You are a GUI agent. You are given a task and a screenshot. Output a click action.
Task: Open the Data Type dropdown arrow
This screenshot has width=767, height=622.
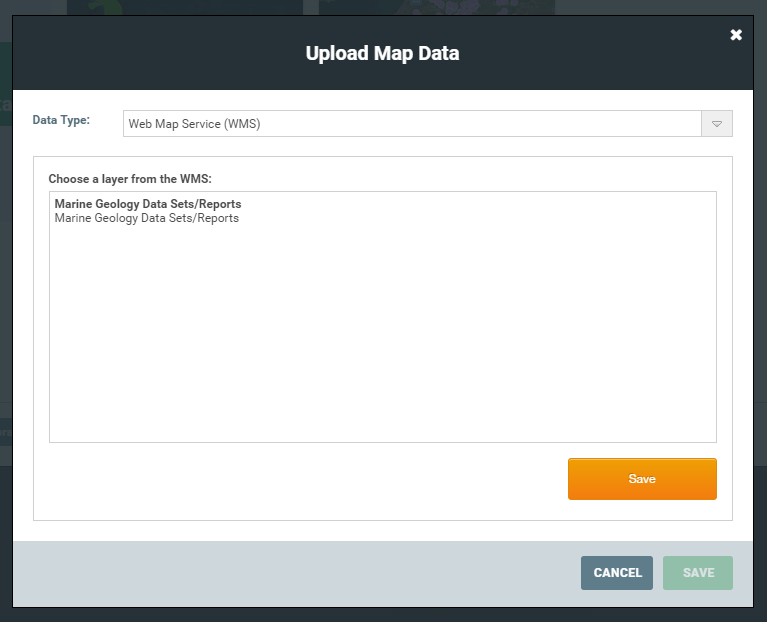(x=717, y=124)
